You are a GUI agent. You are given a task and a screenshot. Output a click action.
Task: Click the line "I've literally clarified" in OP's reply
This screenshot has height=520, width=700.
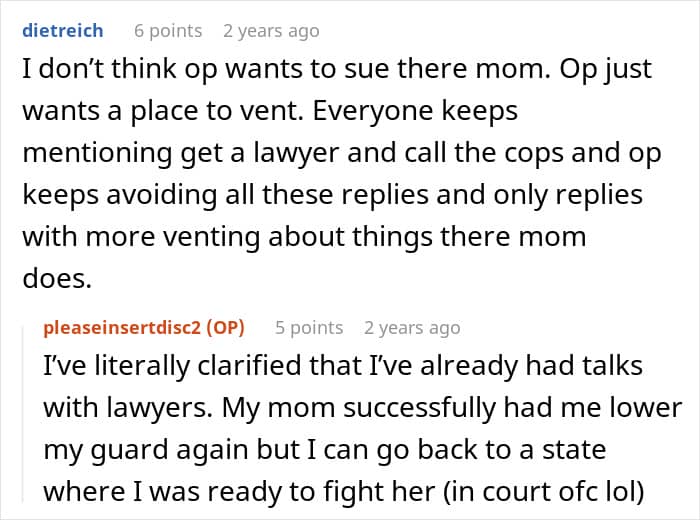pyautogui.click(x=342, y=367)
